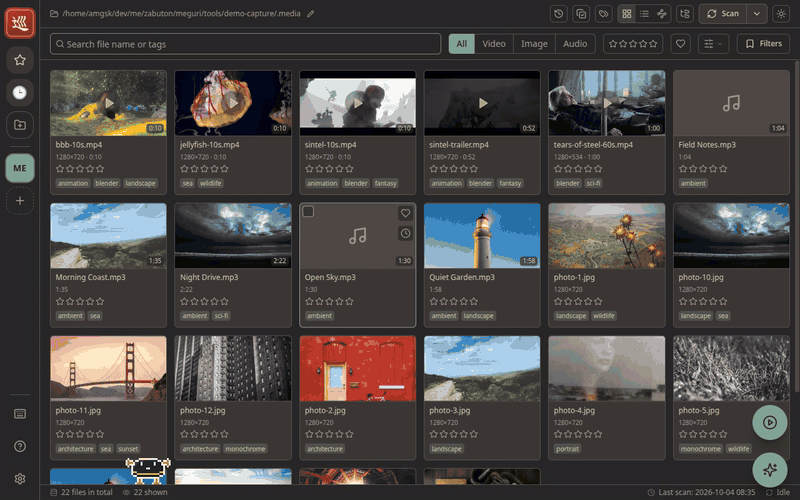
Task: Tick the checkbox on the Open Sky.mp3 card
Action: (x=308, y=211)
